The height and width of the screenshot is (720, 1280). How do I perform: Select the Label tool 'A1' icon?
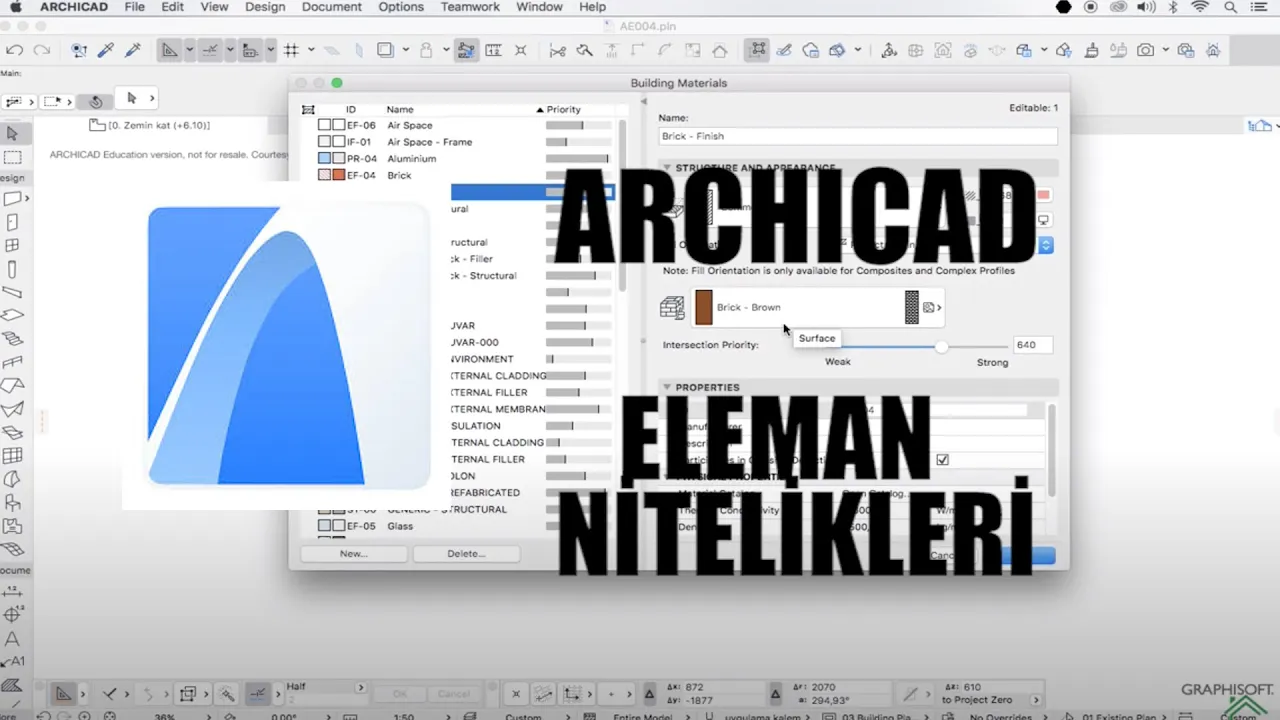pyautogui.click(x=12, y=661)
